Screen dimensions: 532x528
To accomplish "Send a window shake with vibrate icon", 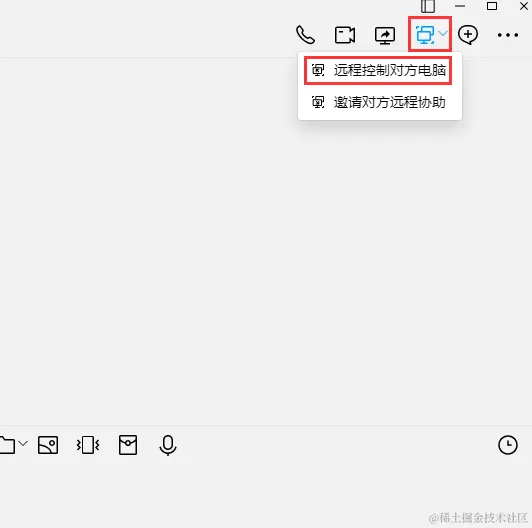I will click(x=88, y=445).
